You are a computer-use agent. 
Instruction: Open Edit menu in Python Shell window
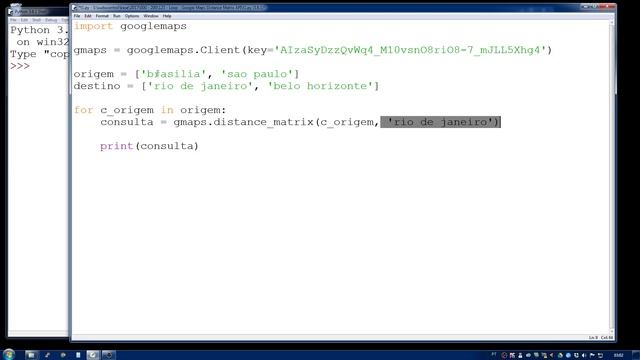click(24, 20)
